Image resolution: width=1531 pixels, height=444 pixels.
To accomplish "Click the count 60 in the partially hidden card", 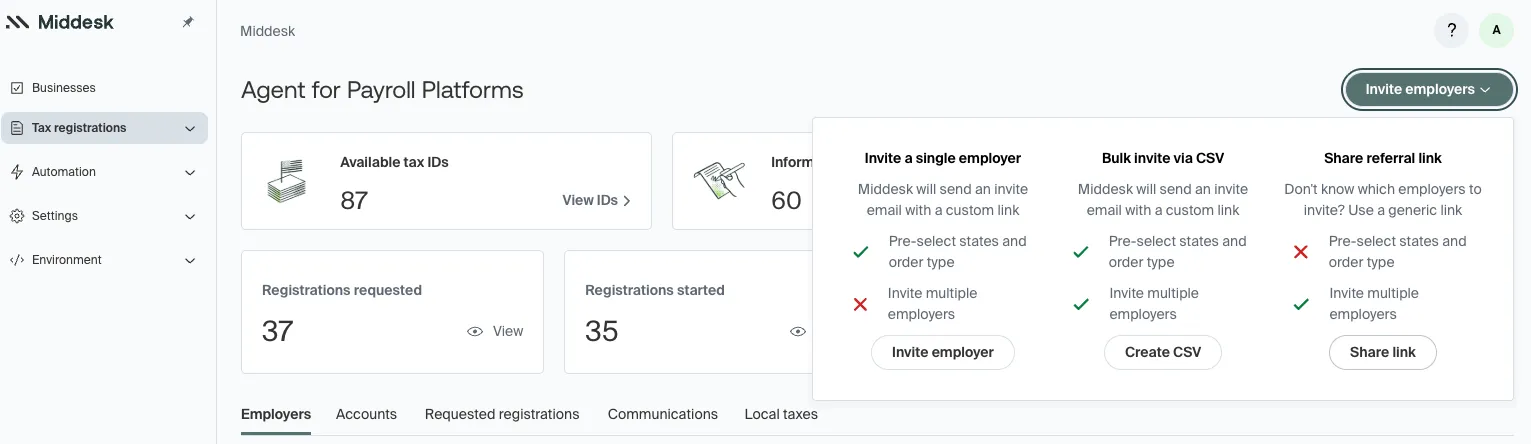I will pos(786,200).
